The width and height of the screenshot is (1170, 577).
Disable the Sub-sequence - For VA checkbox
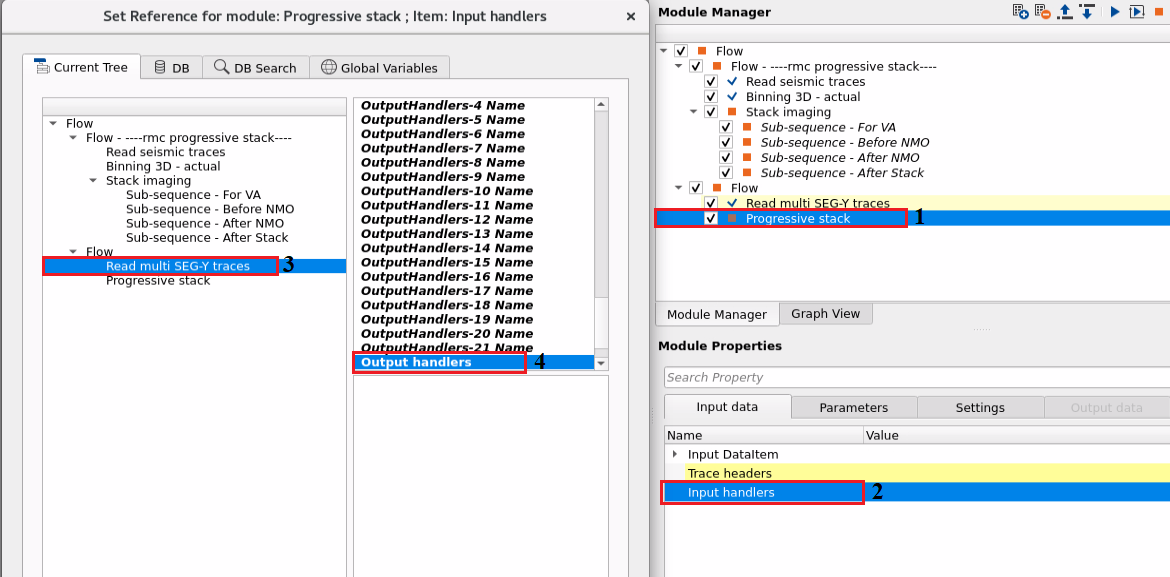pyautogui.click(x=726, y=127)
